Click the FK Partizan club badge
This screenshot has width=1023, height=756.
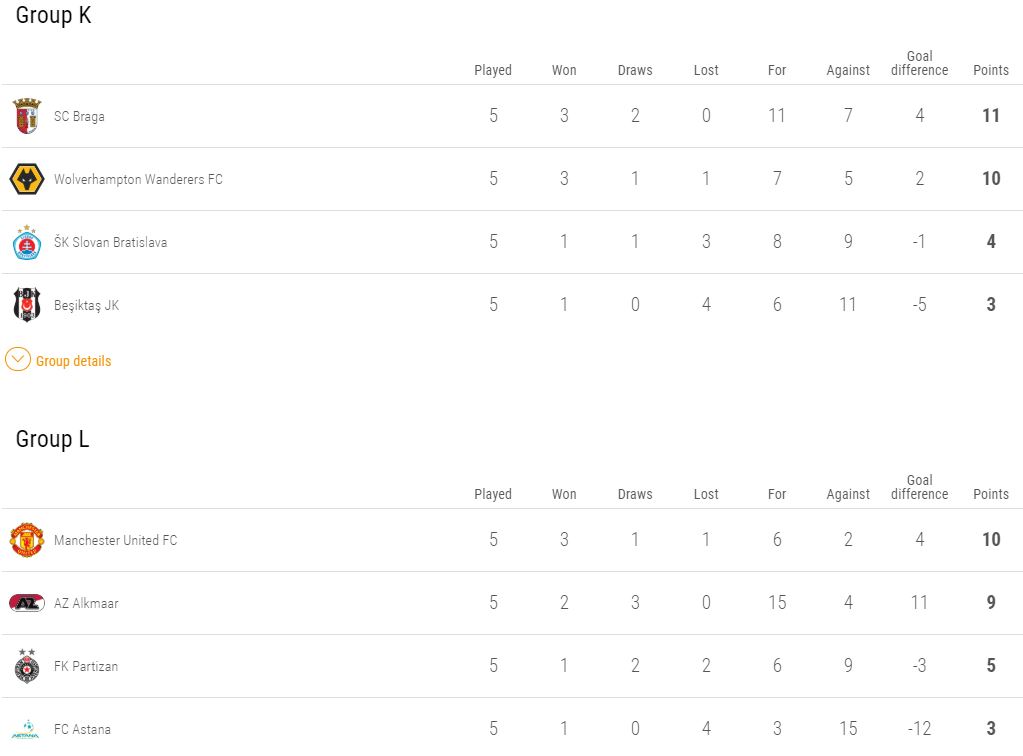27,665
